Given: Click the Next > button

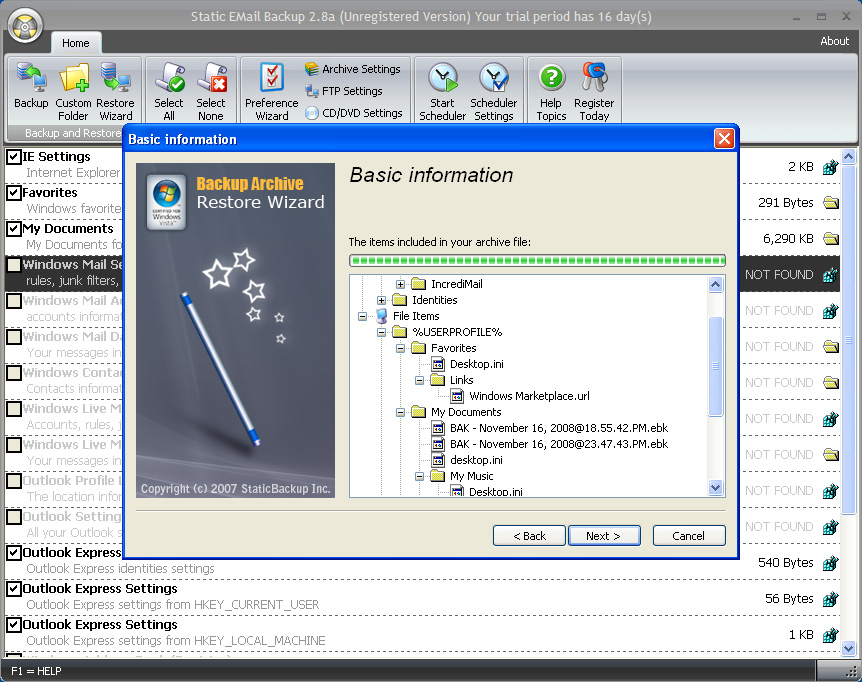Looking at the screenshot, I should point(603,536).
